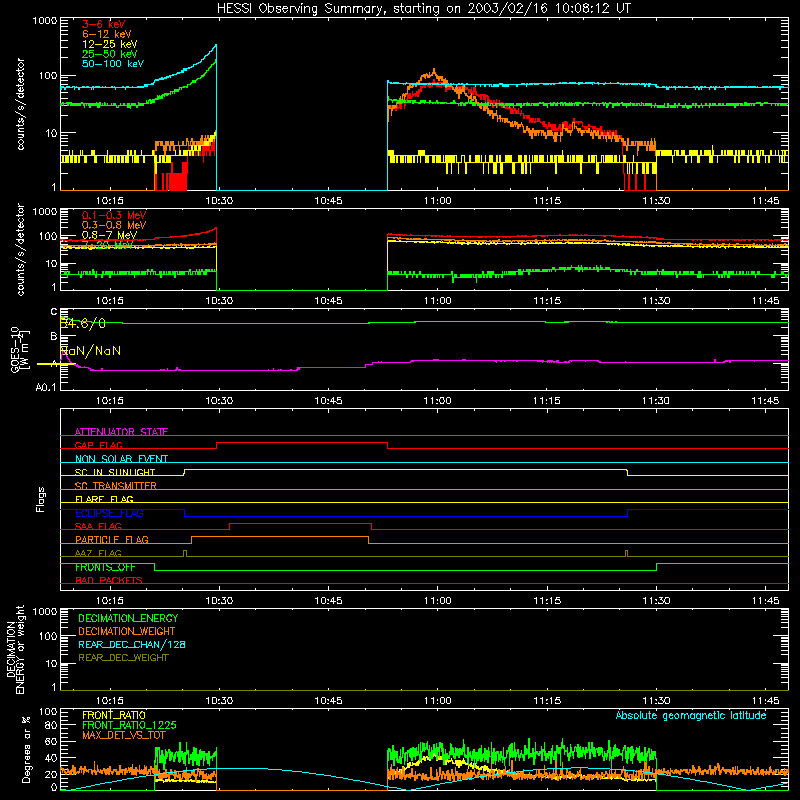Select the FRONT_RATIO legend label in yellow
Image resolution: width=800 pixels, height=800 pixels.
coord(114,715)
